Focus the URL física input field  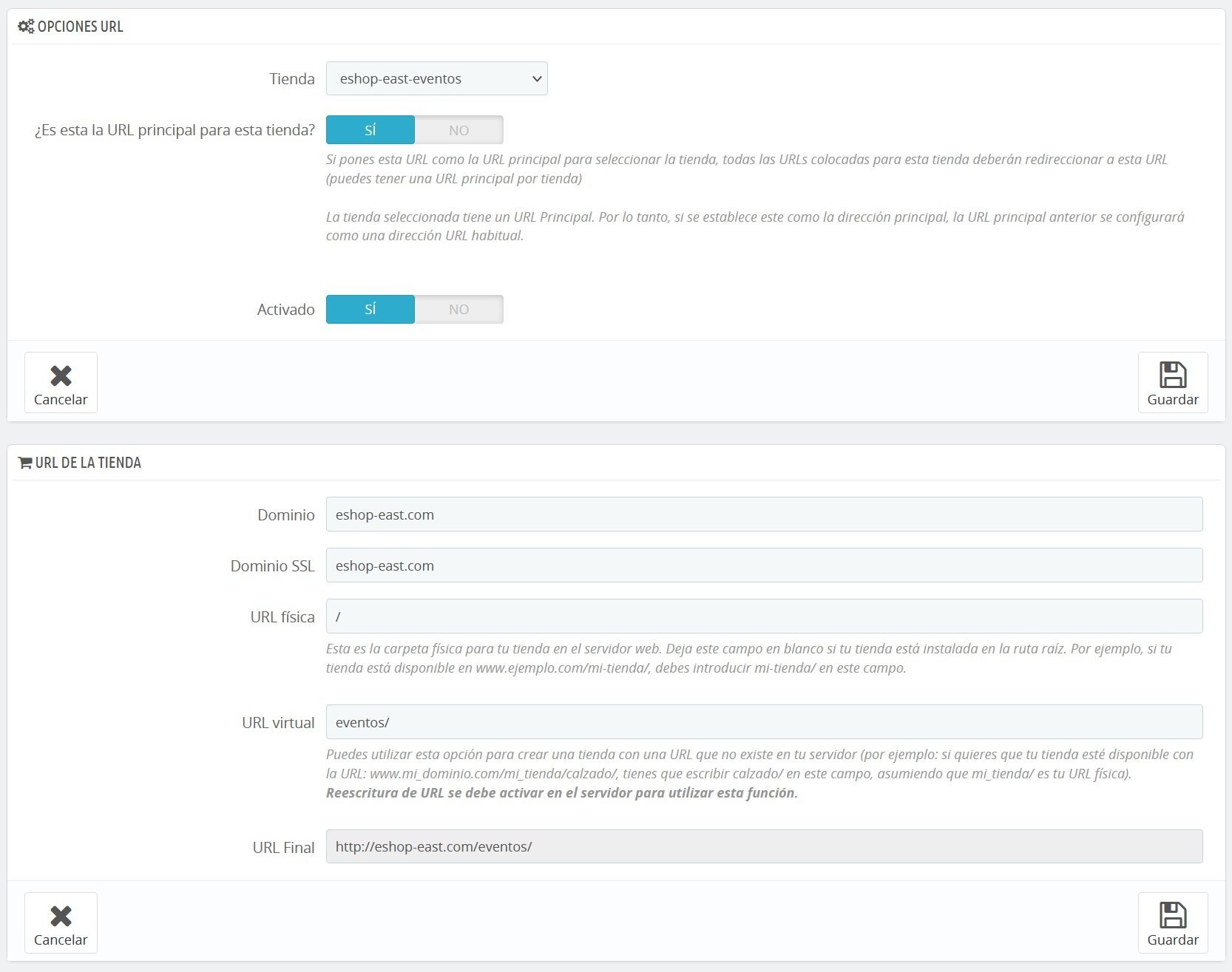click(x=764, y=616)
